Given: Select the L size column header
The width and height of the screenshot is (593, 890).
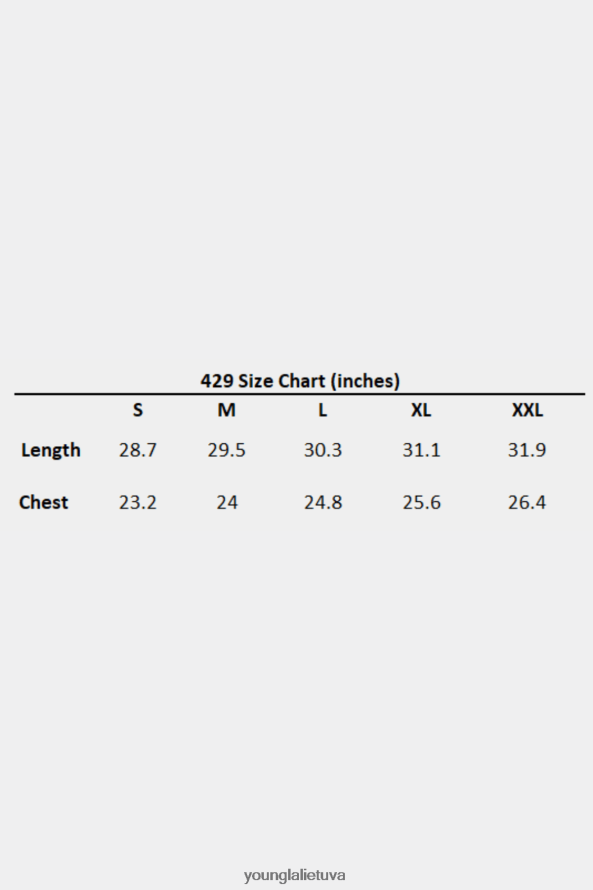Looking at the screenshot, I should pos(322,410).
